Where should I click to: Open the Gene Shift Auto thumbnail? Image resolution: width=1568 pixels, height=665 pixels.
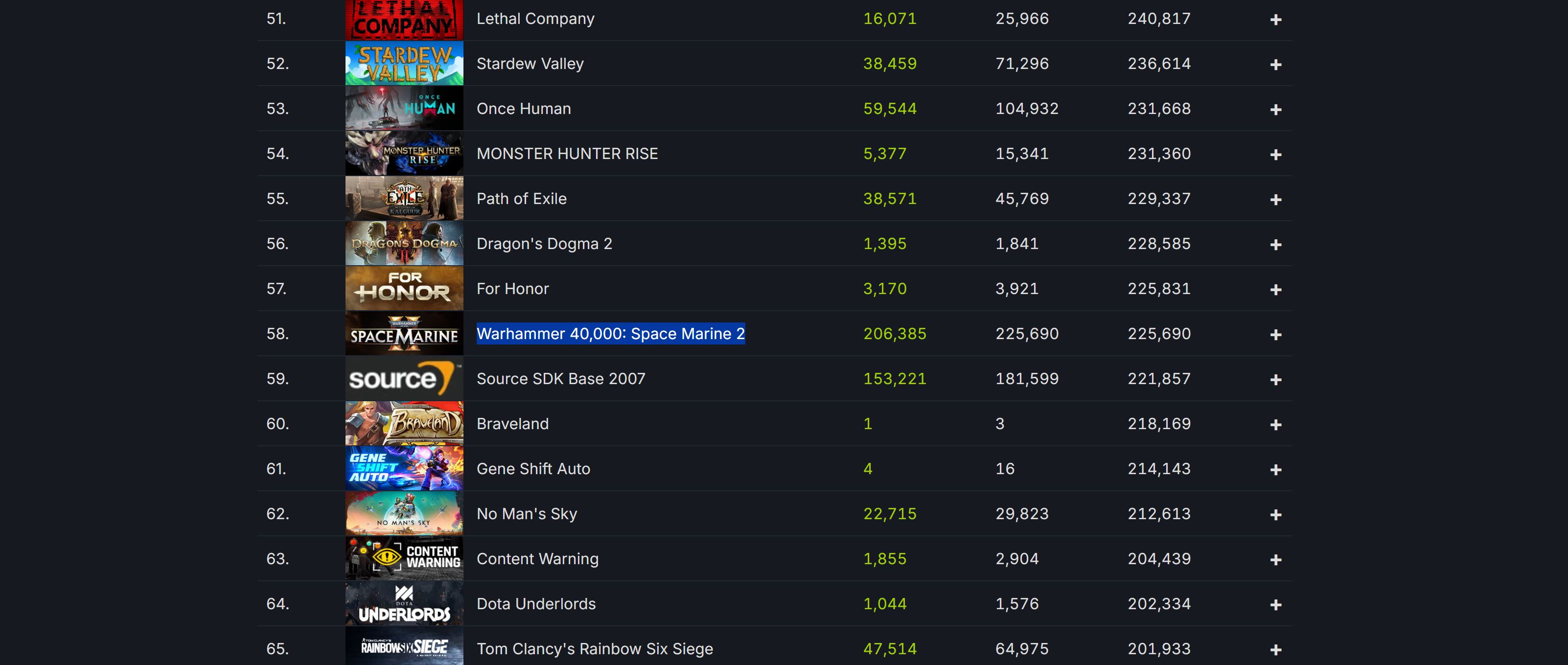click(x=404, y=468)
